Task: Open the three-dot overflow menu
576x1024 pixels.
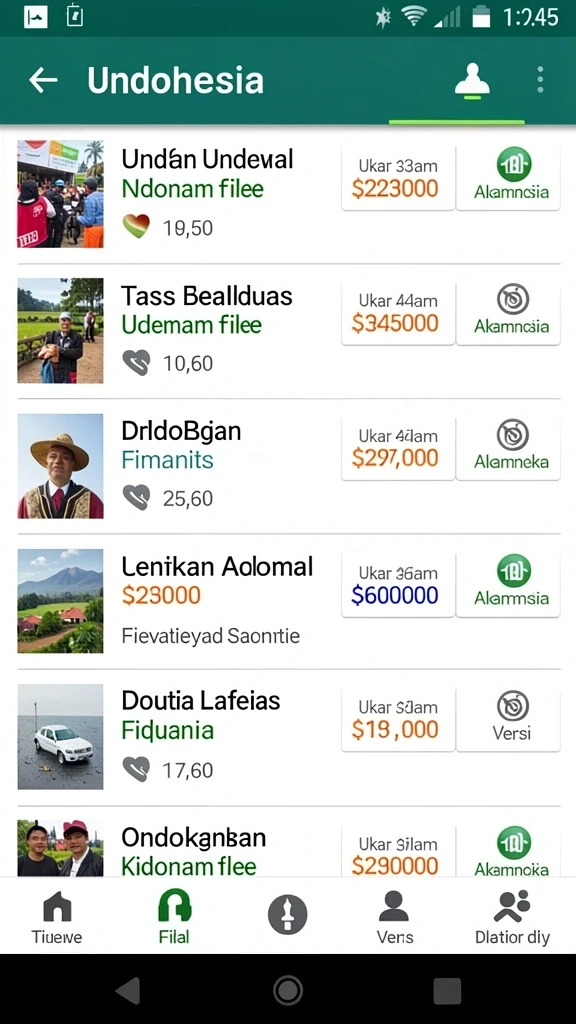Action: [x=539, y=80]
